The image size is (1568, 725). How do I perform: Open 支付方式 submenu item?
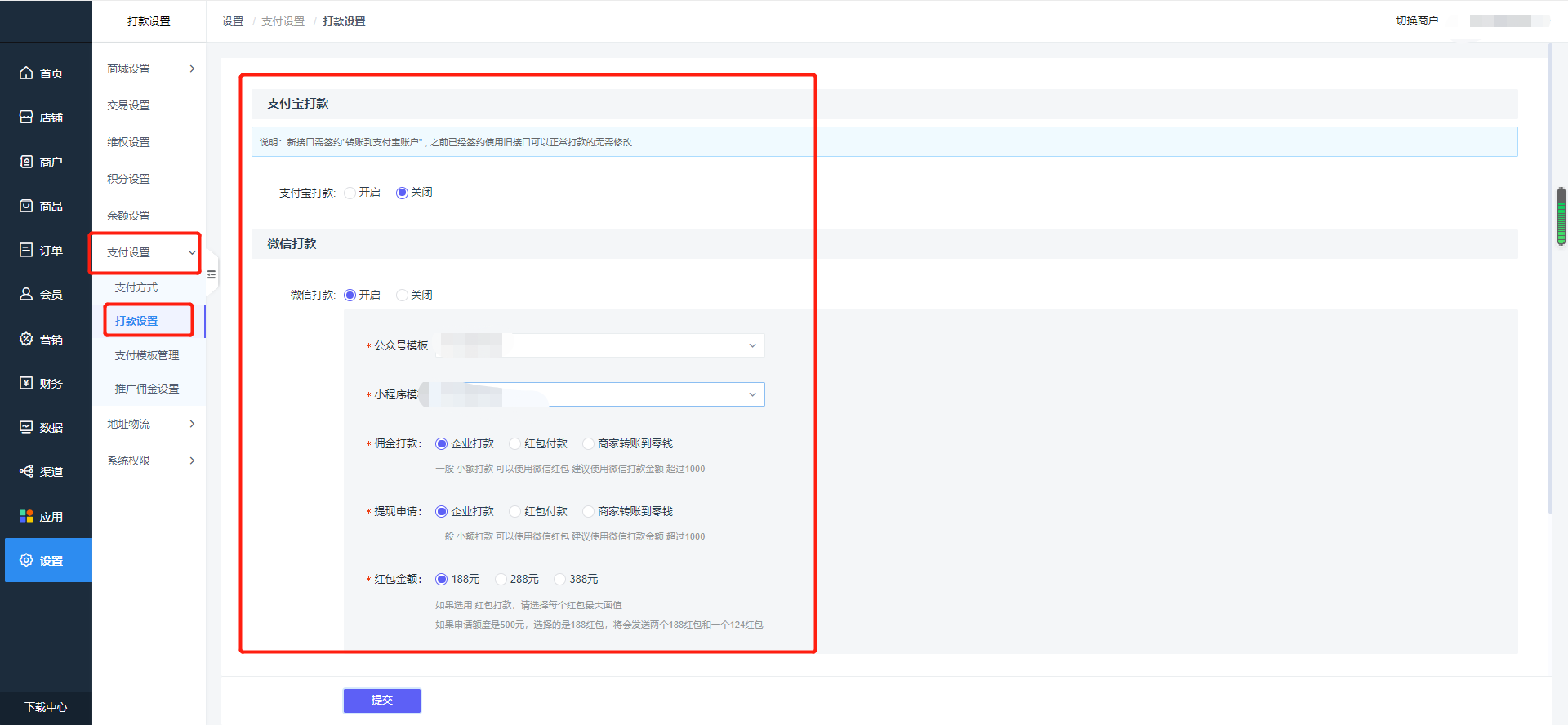point(136,287)
